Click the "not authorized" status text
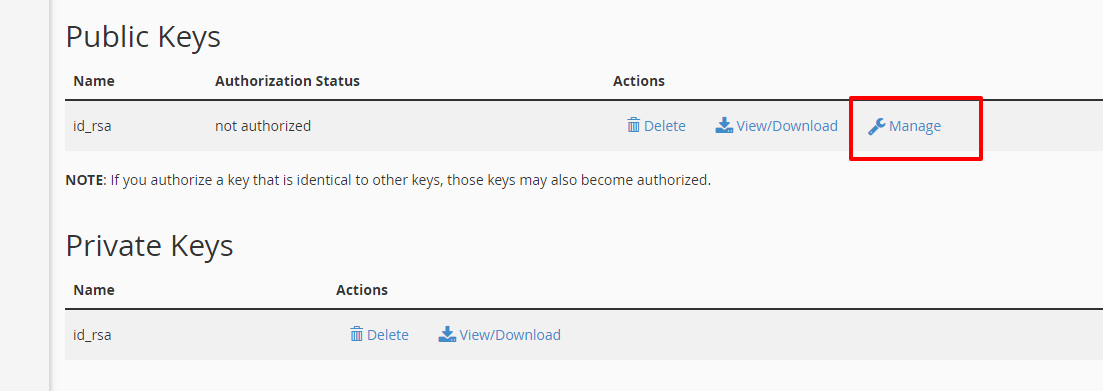This screenshot has width=1103, height=391. 263,126
